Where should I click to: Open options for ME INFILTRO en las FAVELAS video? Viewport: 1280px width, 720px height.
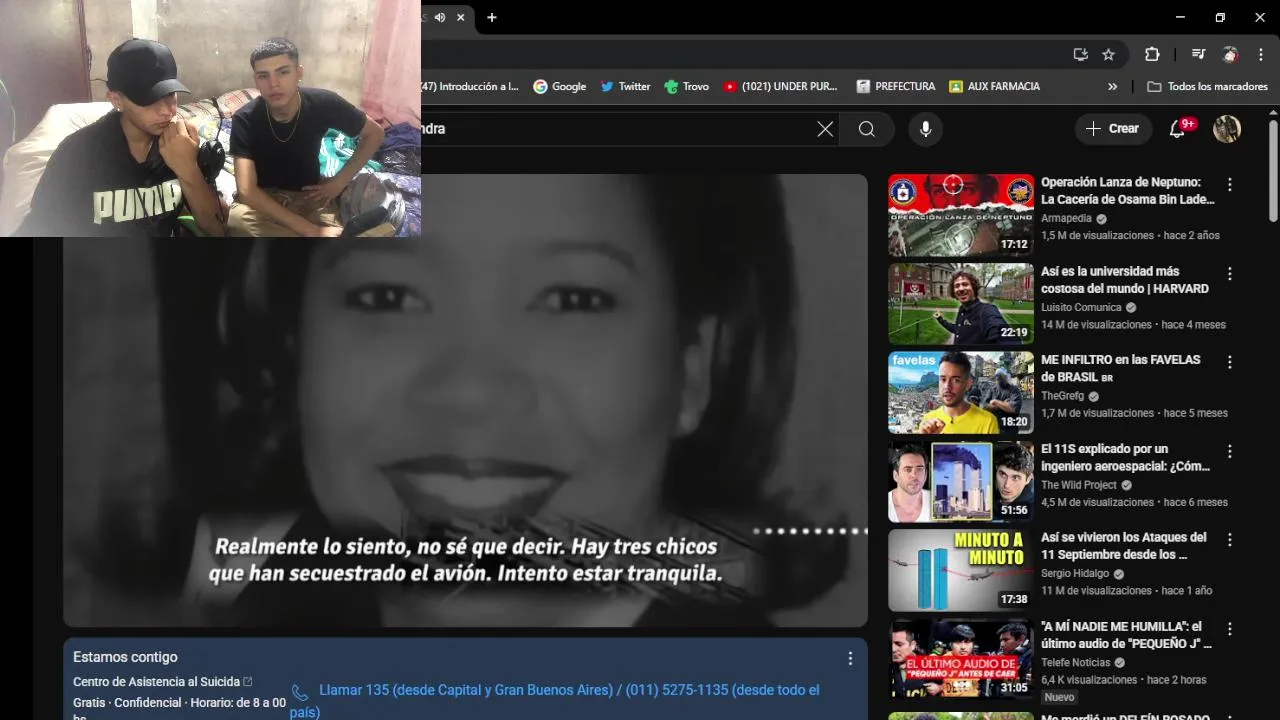pos(1230,362)
